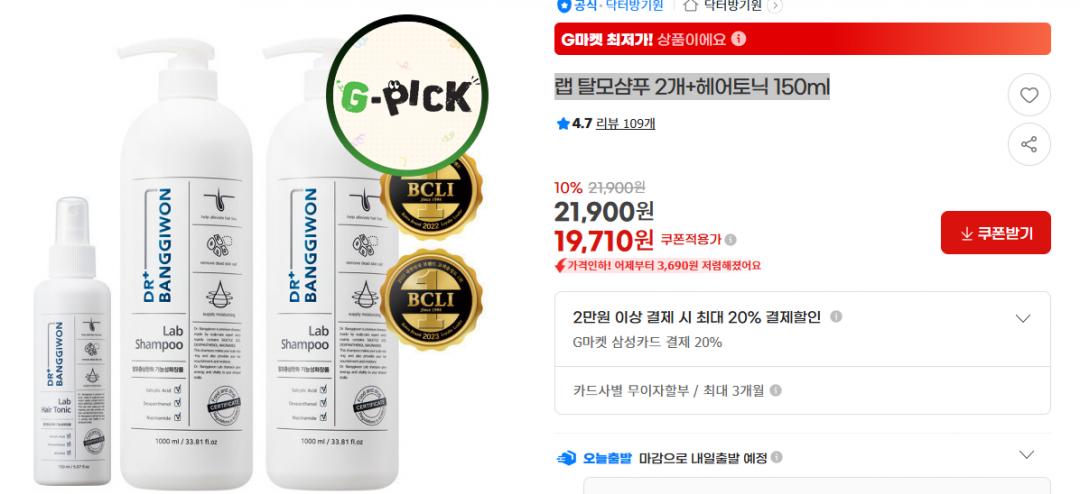The width and height of the screenshot is (1080, 494).
Task: Click info icon next to 무이자할부
Action: point(776,391)
